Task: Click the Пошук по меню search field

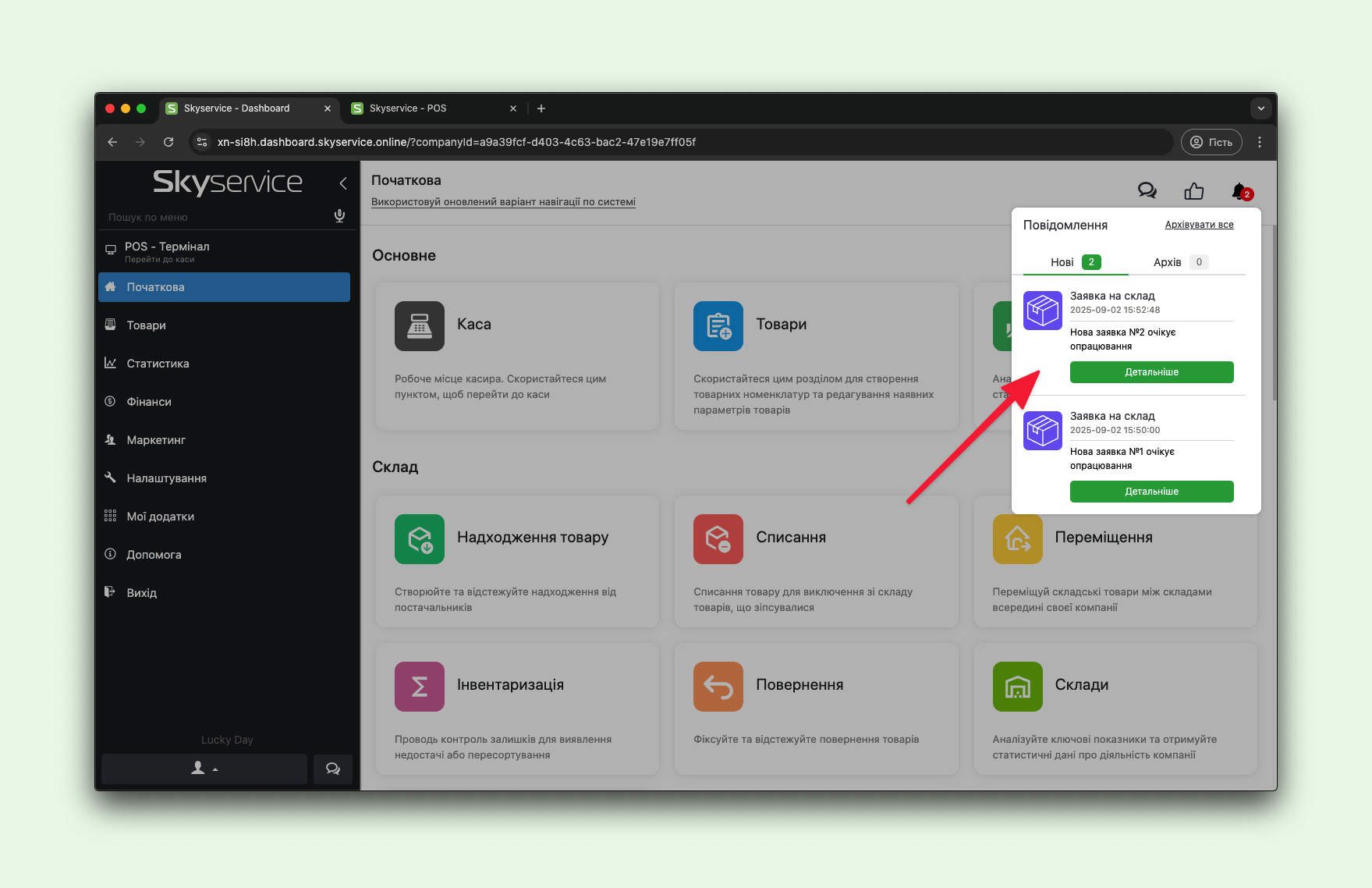Action: [x=214, y=217]
